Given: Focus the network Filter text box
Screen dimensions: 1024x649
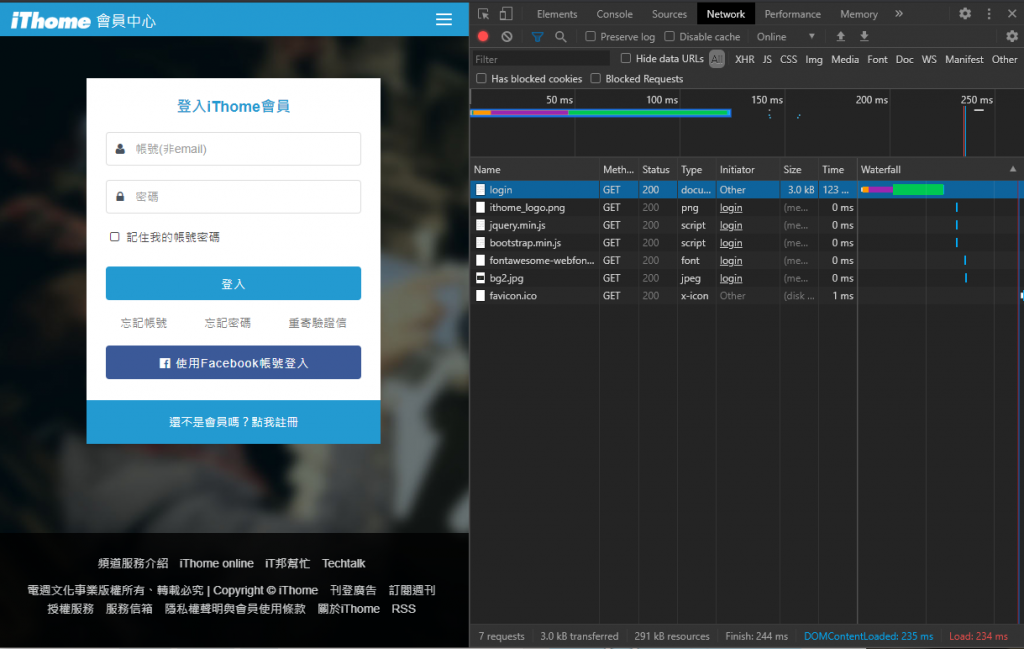Looking at the screenshot, I should 542,59.
